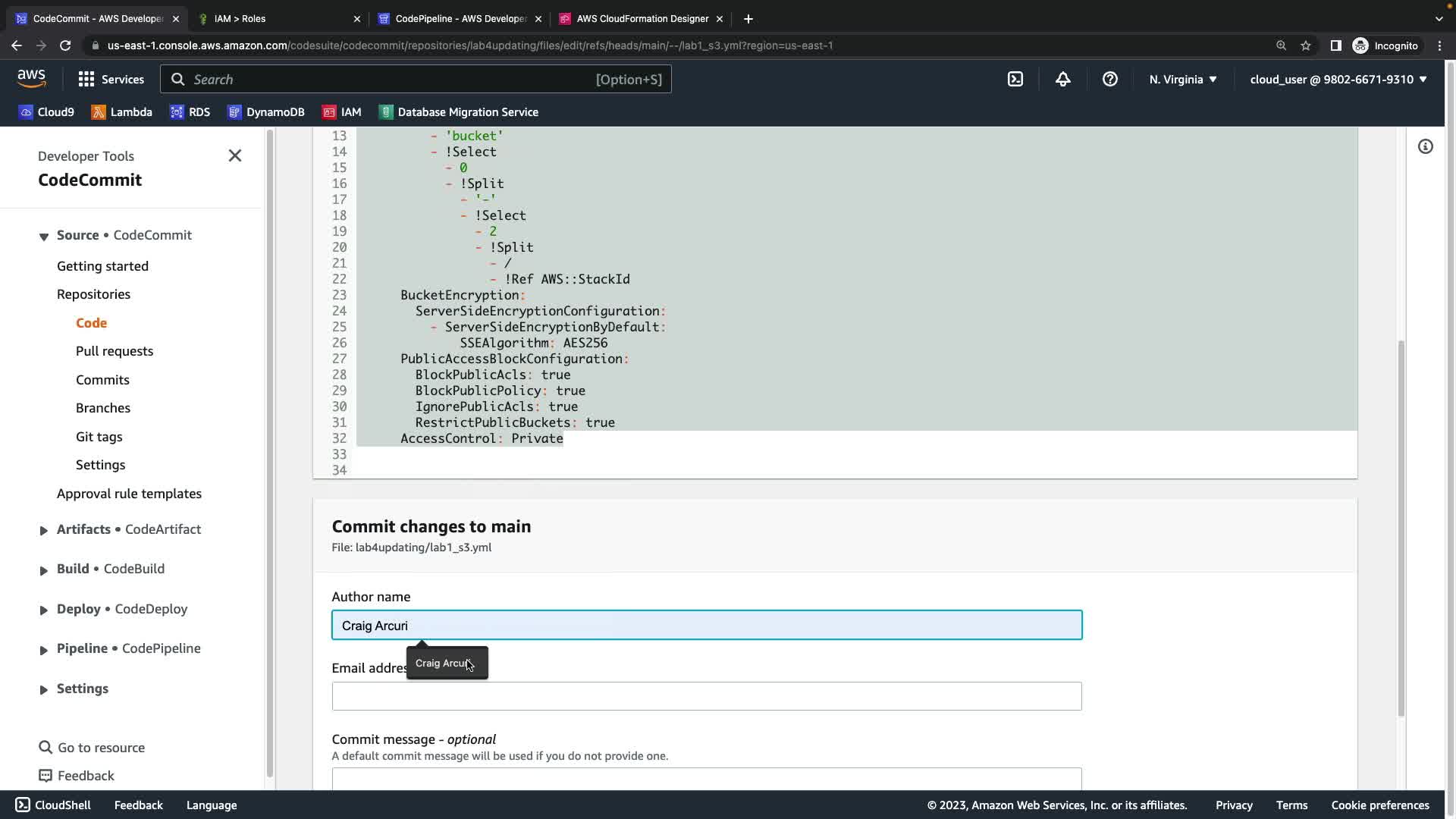
Task: Open the Services grid menu
Action: (111, 79)
